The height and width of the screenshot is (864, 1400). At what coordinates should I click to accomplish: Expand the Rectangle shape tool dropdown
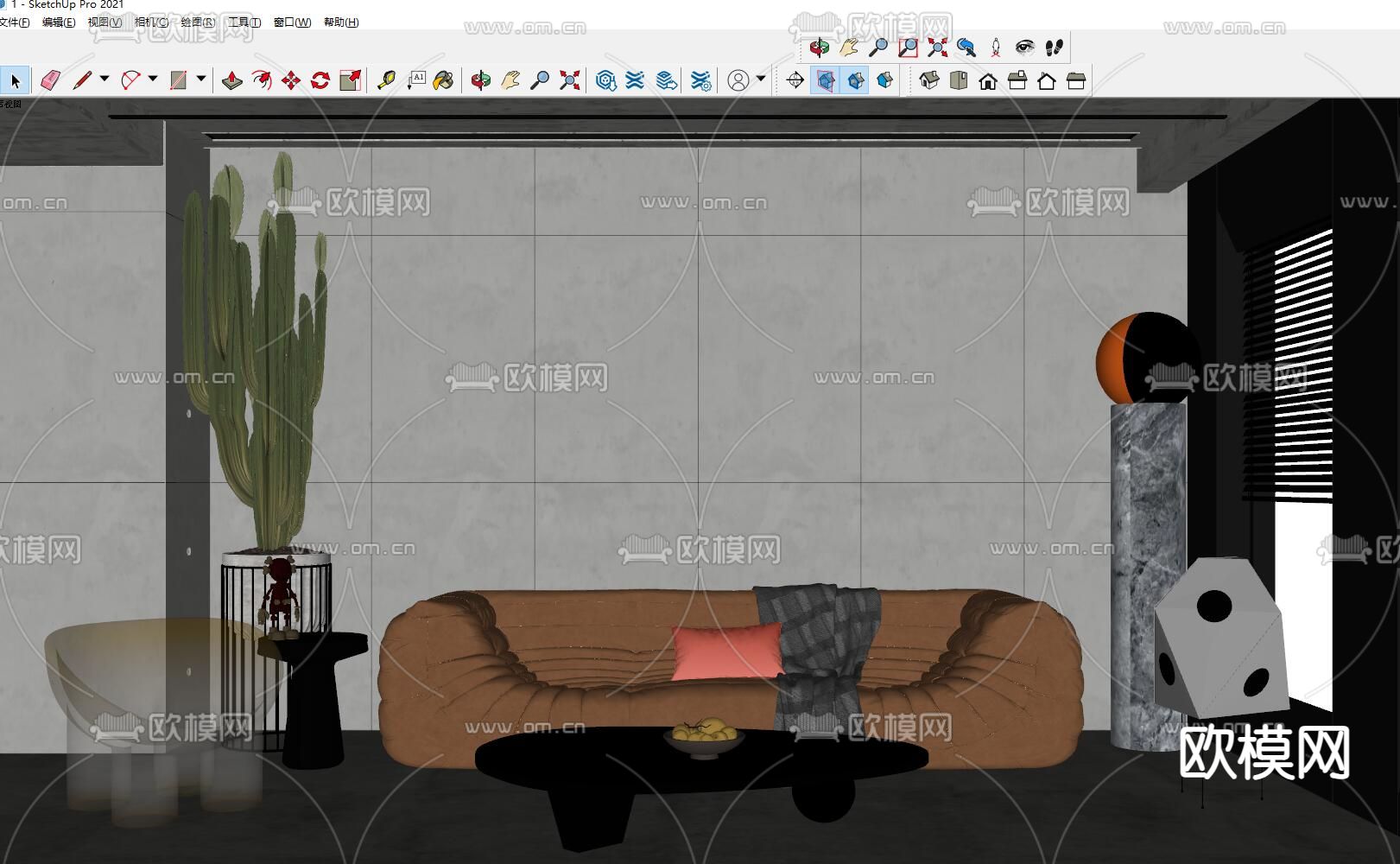201,79
